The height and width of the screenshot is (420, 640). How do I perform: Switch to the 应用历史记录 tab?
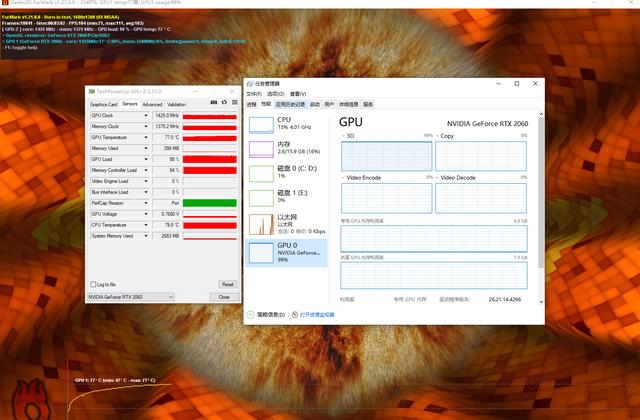(290, 104)
